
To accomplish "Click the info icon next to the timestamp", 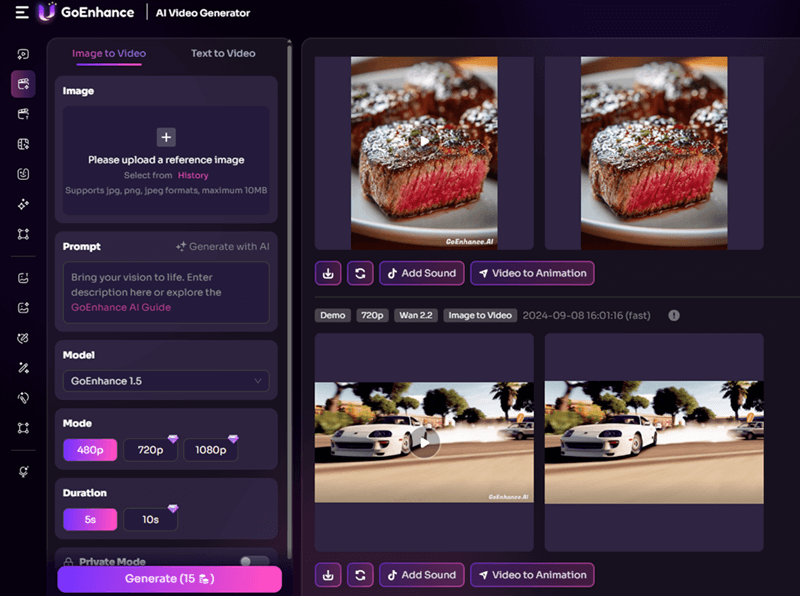I will point(674,315).
